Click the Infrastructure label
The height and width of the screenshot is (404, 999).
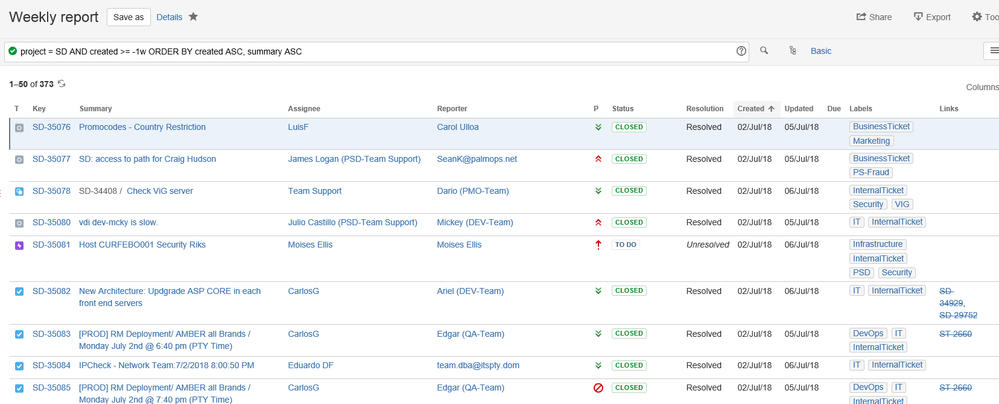877,245
